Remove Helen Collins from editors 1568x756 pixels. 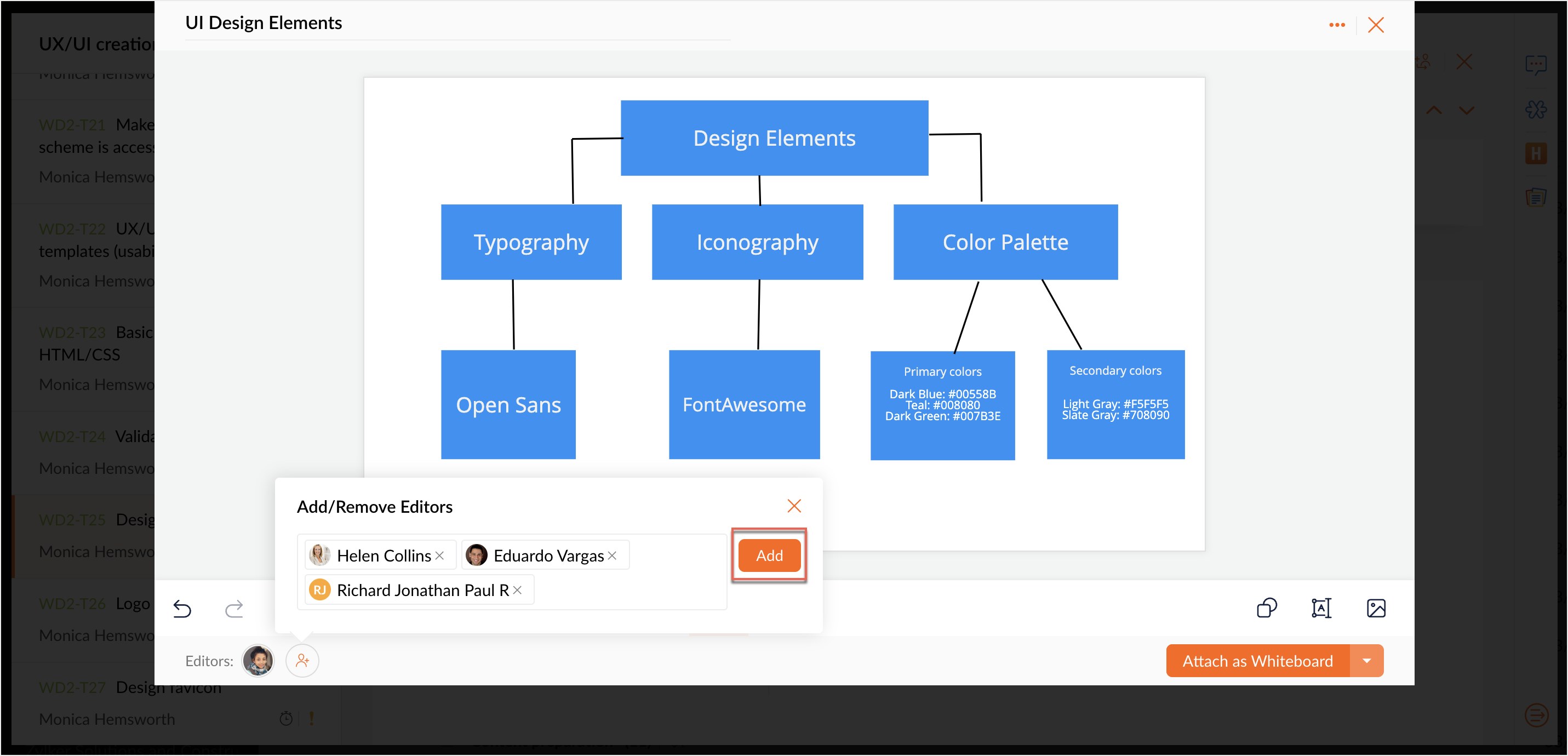coord(439,555)
